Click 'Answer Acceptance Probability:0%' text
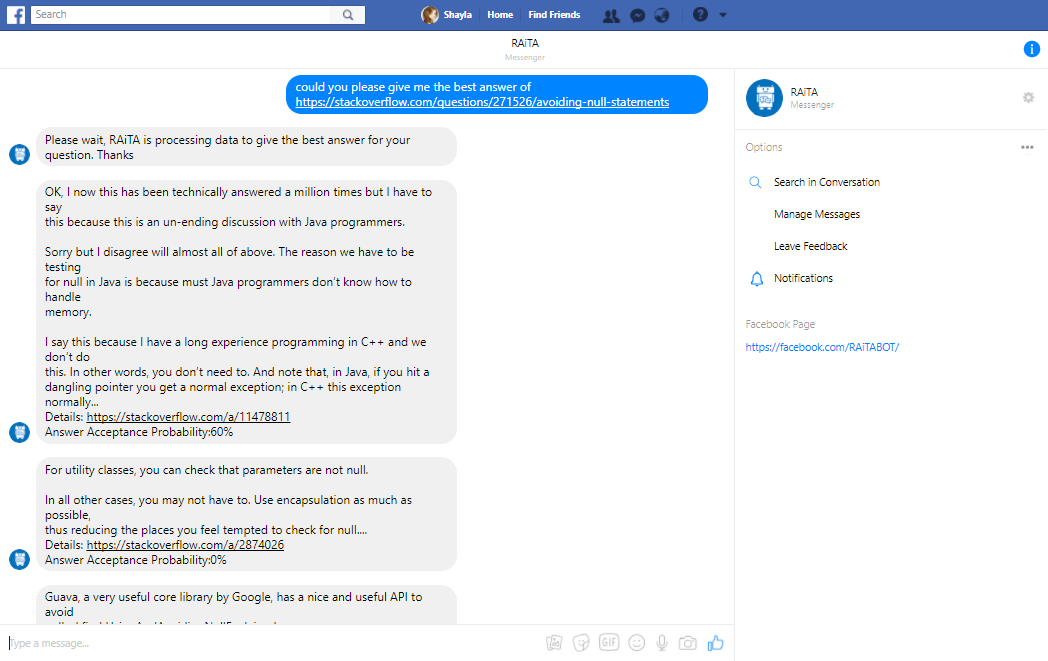This screenshot has height=661, width=1048. point(136,560)
